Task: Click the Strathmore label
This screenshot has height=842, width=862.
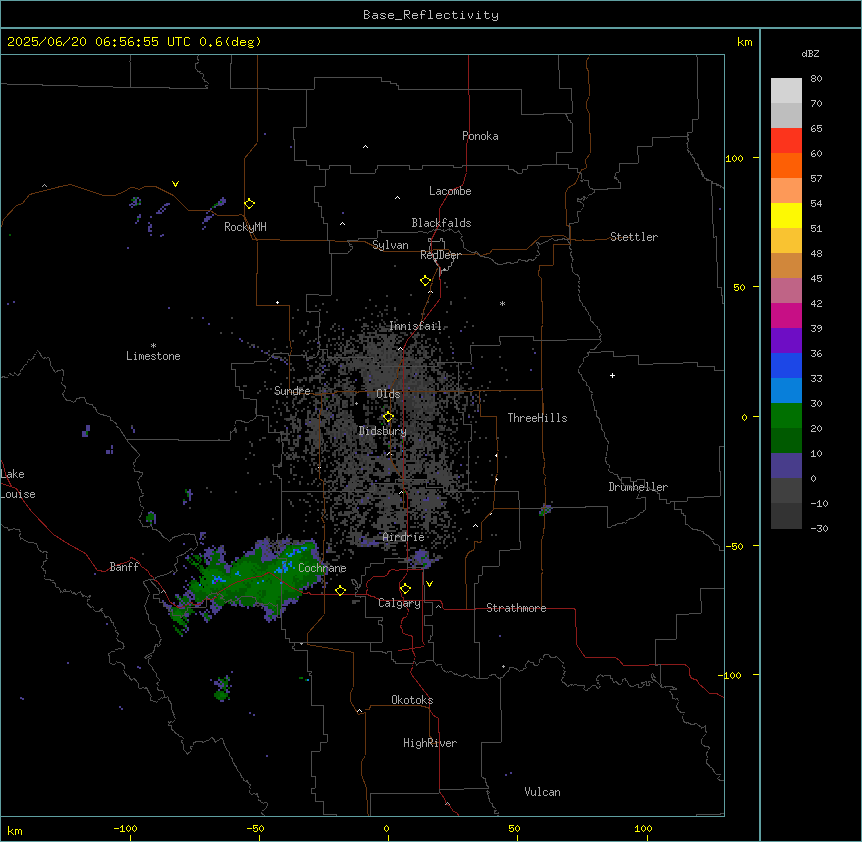Action: pos(516,608)
